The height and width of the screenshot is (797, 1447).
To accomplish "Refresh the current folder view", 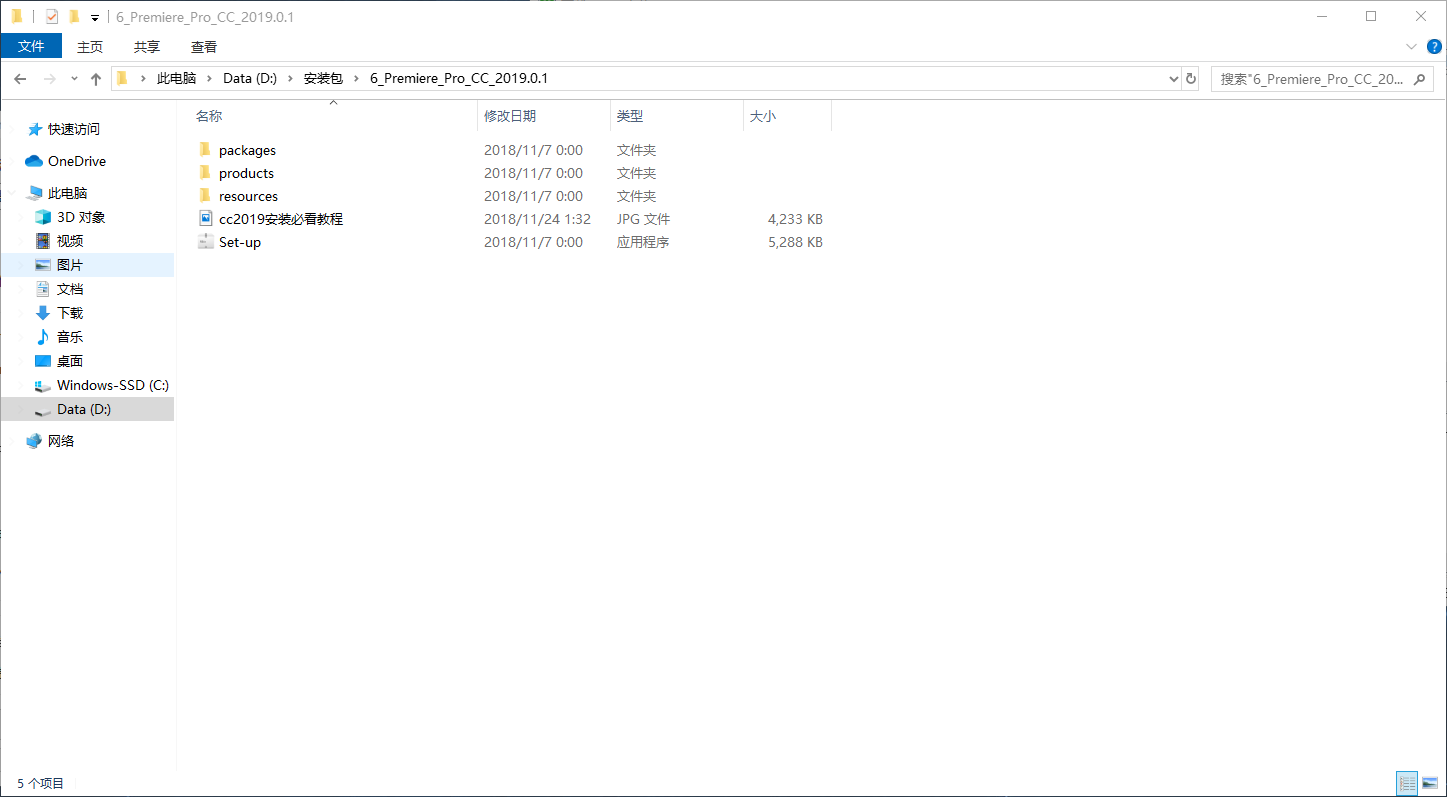I will tap(1190, 79).
